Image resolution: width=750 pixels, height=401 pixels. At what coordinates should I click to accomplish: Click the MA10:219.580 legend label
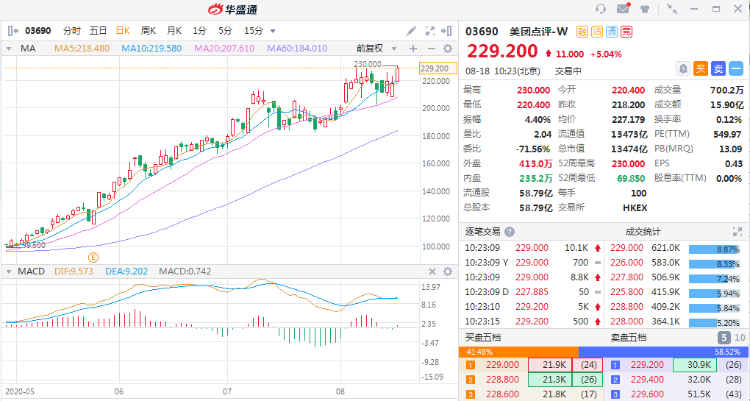click(152, 49)
